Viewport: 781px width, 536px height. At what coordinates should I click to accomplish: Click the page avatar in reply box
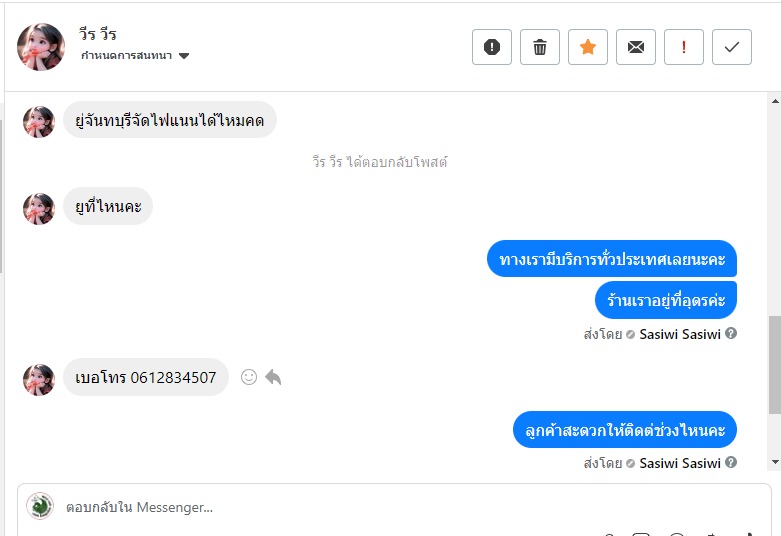tap(40, 506)
